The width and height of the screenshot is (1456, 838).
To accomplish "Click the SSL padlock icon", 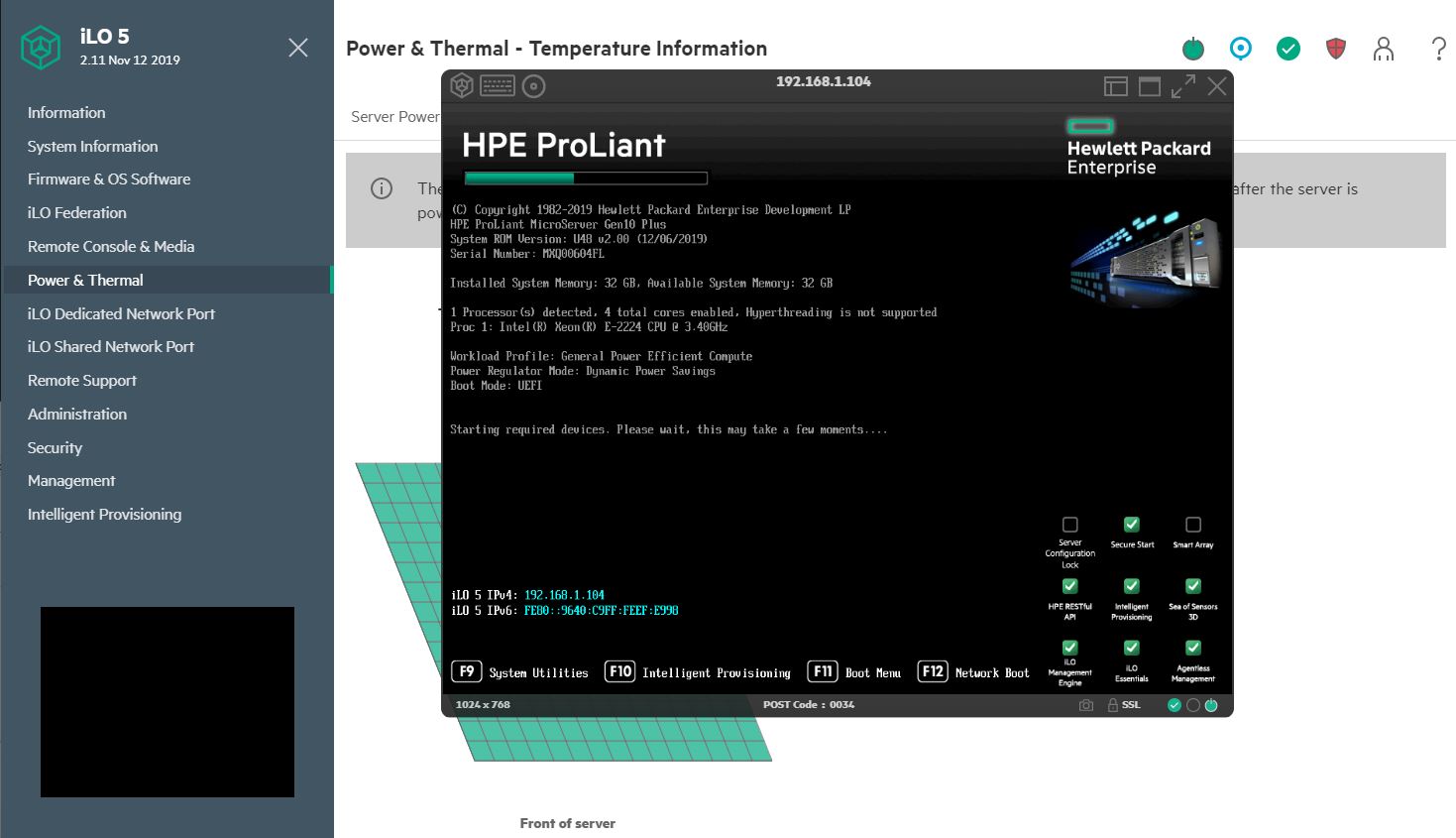I will 1113,705.
